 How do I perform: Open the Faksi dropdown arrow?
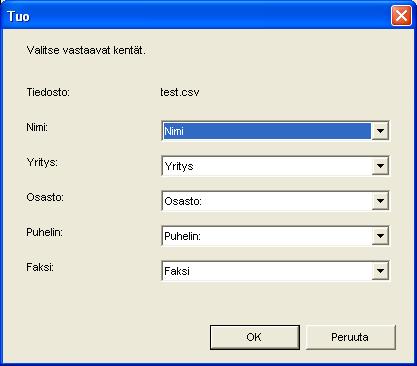coord(380,271)
